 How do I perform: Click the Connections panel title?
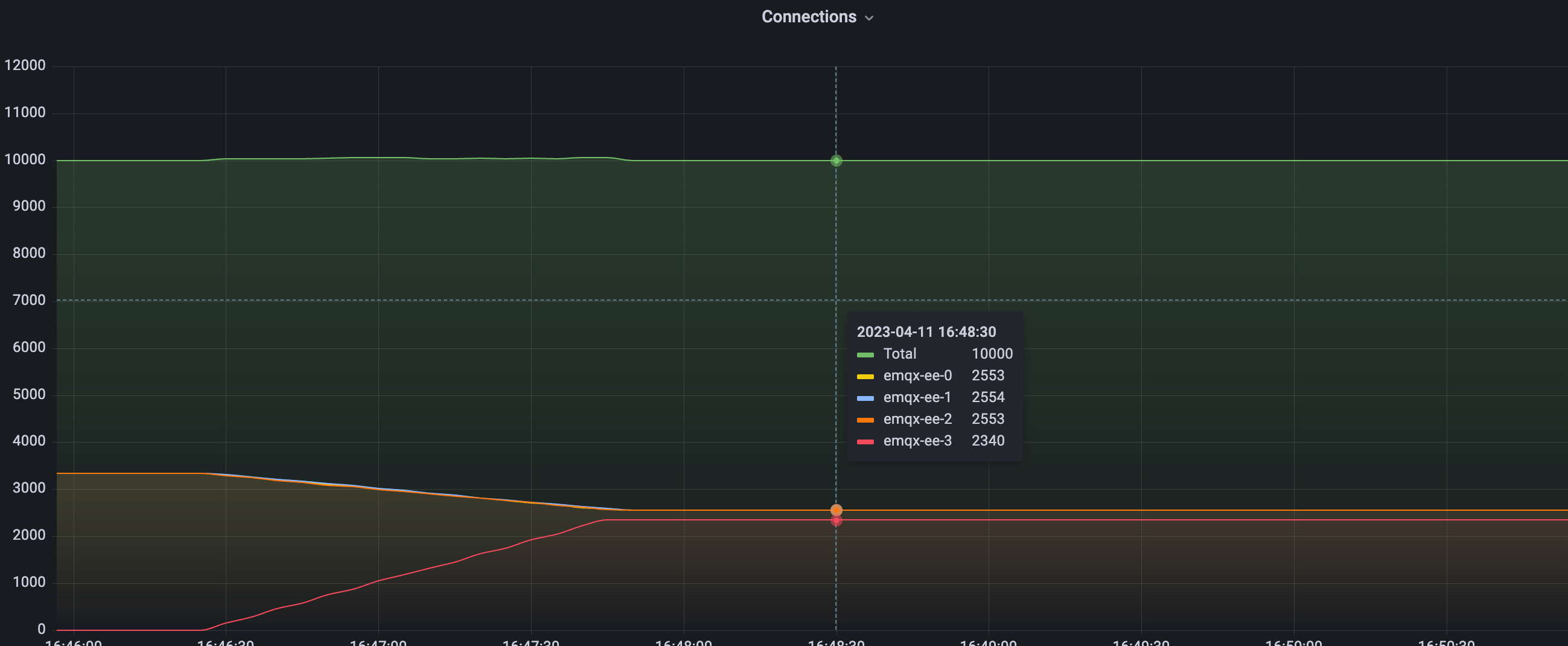tap(808, 17)
